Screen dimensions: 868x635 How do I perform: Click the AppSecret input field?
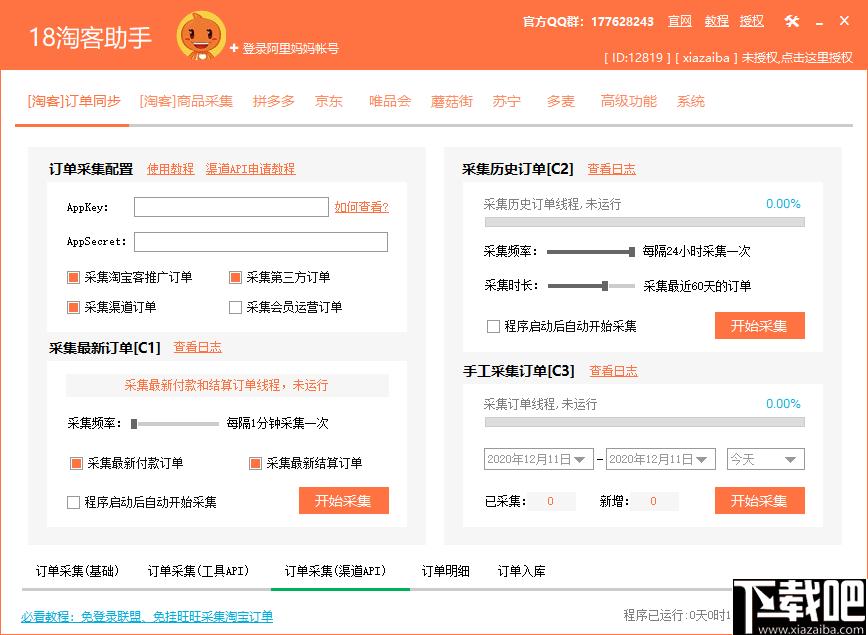coord(261,242)
